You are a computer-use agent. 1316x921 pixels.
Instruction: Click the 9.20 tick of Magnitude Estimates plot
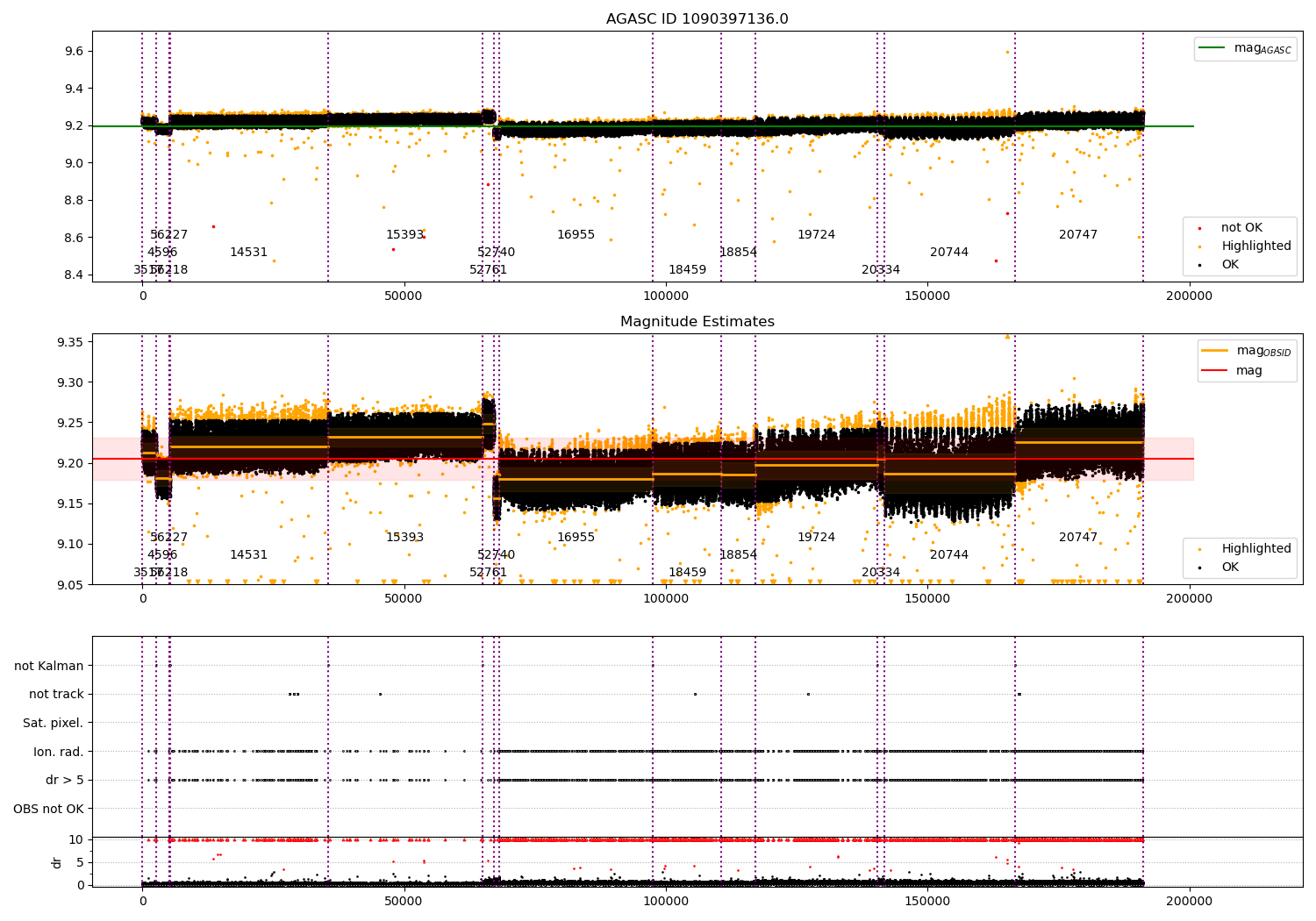pyautogui.click(x=70, y=463)
